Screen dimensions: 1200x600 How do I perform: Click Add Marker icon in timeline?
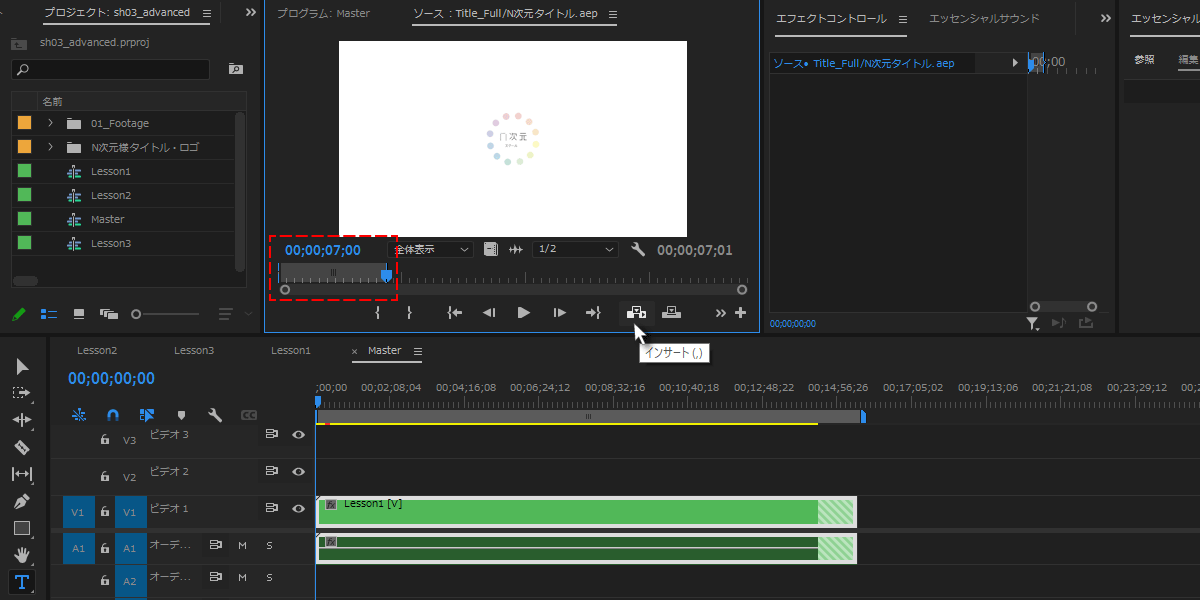point(181,414)
